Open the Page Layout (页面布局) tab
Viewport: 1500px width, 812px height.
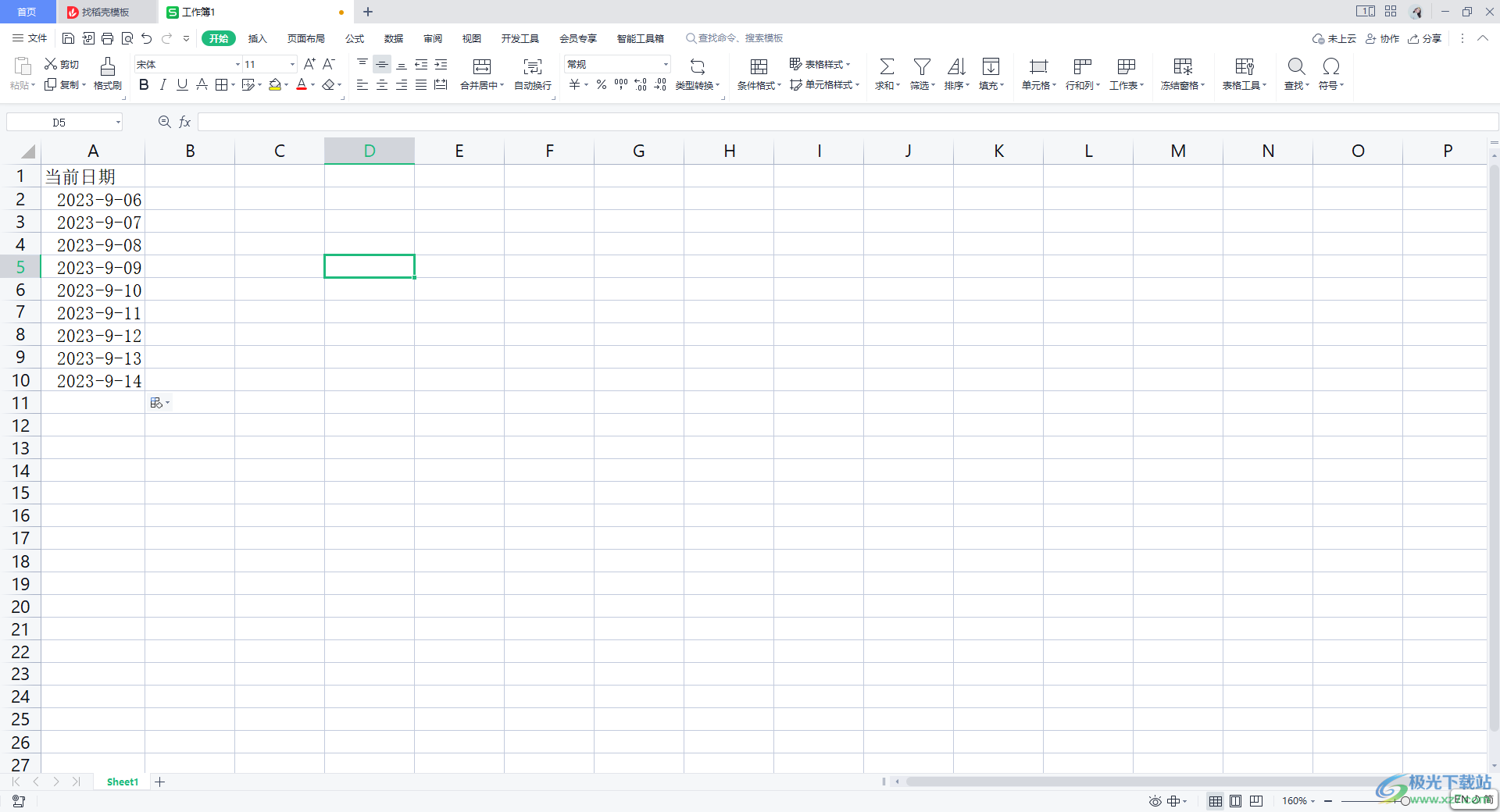[305, 38]
